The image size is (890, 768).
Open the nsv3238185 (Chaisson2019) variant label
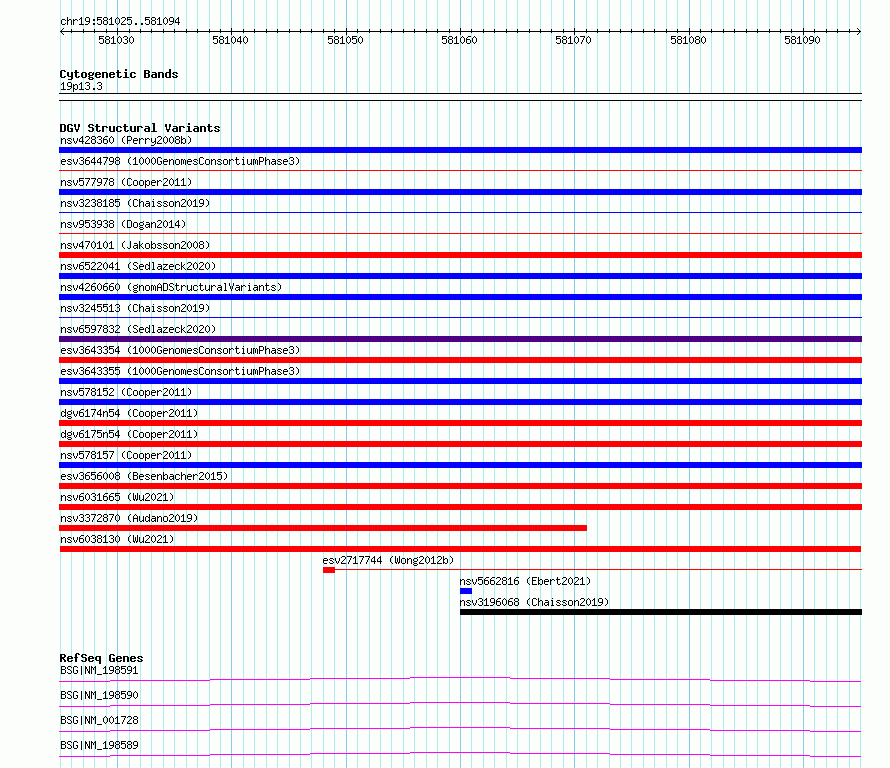click(135, 203)
